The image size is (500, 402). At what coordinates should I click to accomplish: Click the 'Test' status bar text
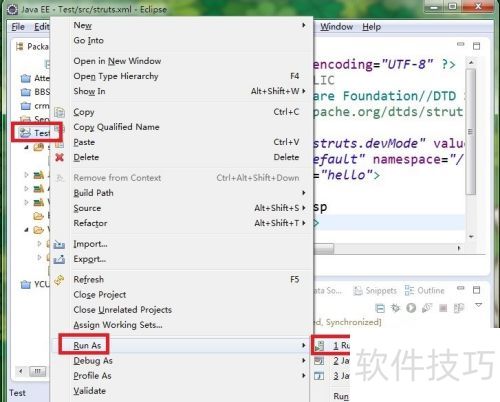tap(17, 393)
